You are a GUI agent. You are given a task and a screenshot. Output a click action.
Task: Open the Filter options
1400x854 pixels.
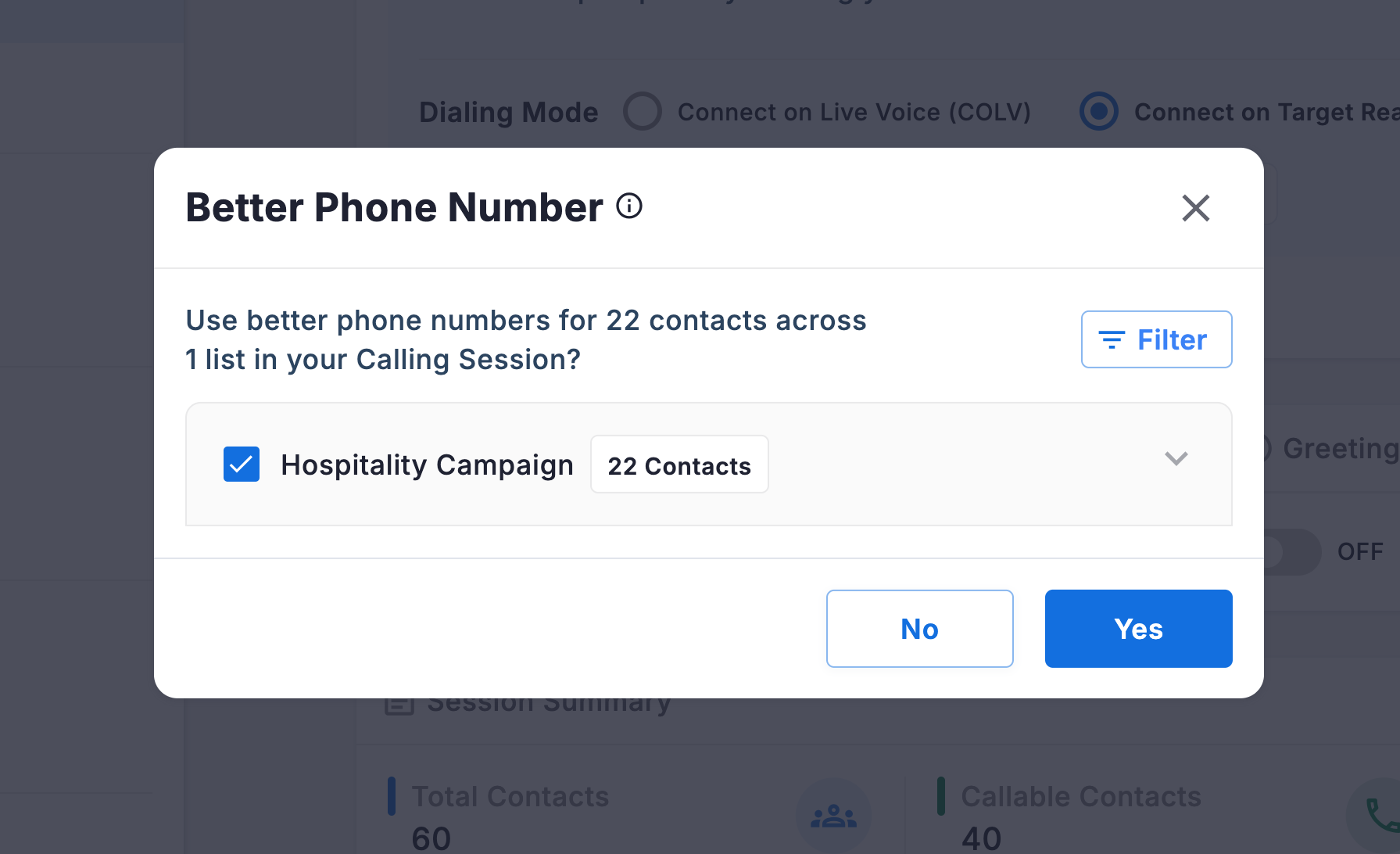pos(1156,339)
